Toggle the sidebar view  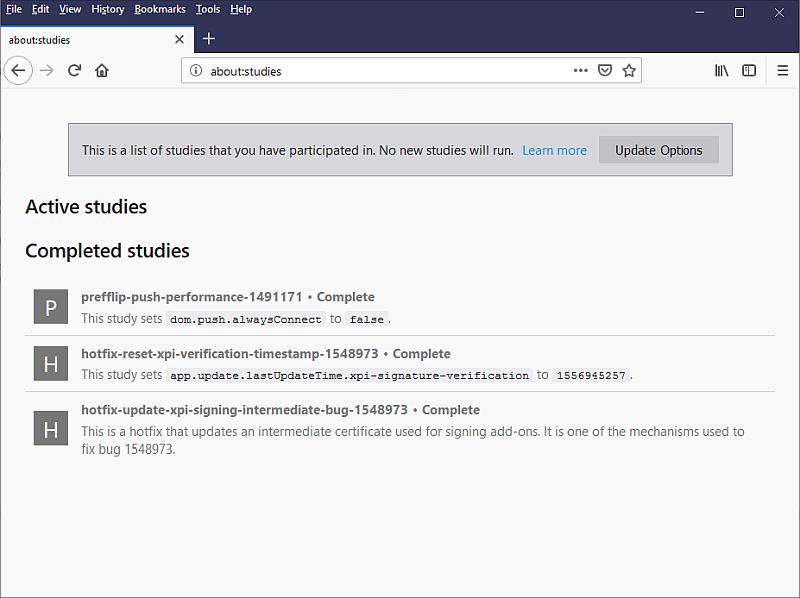coord(749,71)
